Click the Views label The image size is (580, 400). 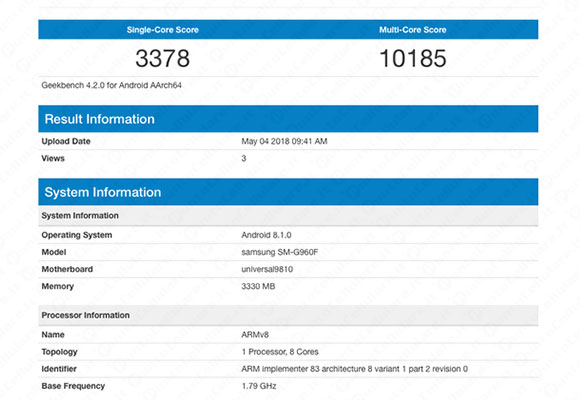pyautogui.click(x=53, y=158)
